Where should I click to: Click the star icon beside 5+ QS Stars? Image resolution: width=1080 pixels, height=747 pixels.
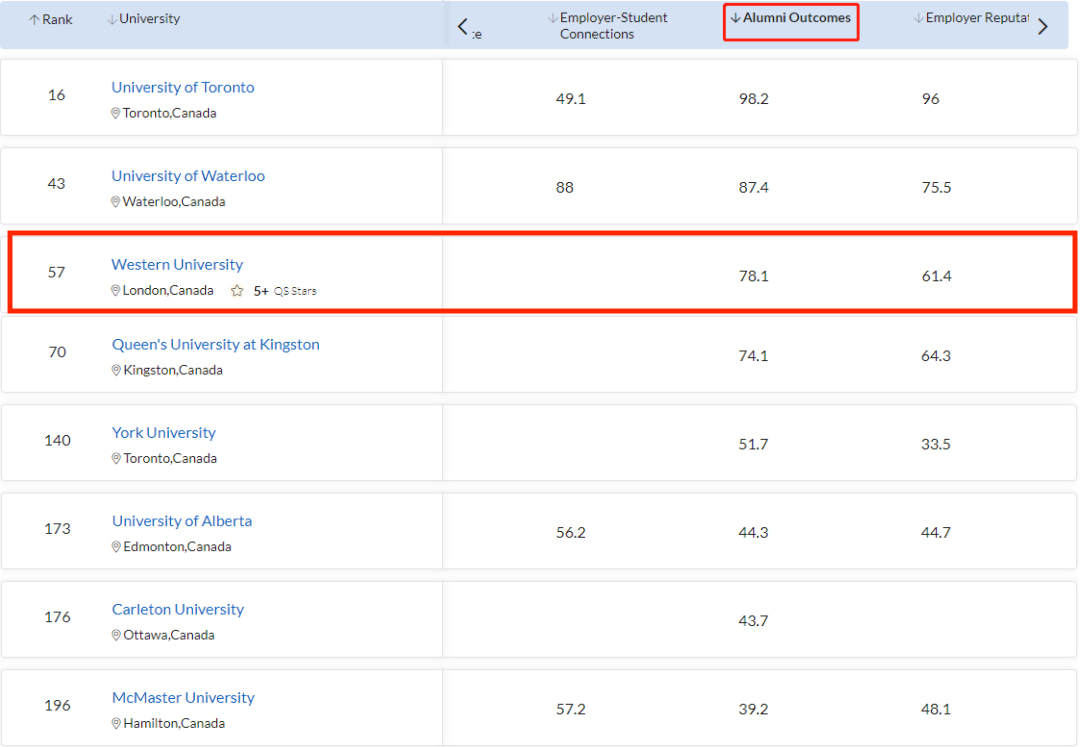point(237,291)
